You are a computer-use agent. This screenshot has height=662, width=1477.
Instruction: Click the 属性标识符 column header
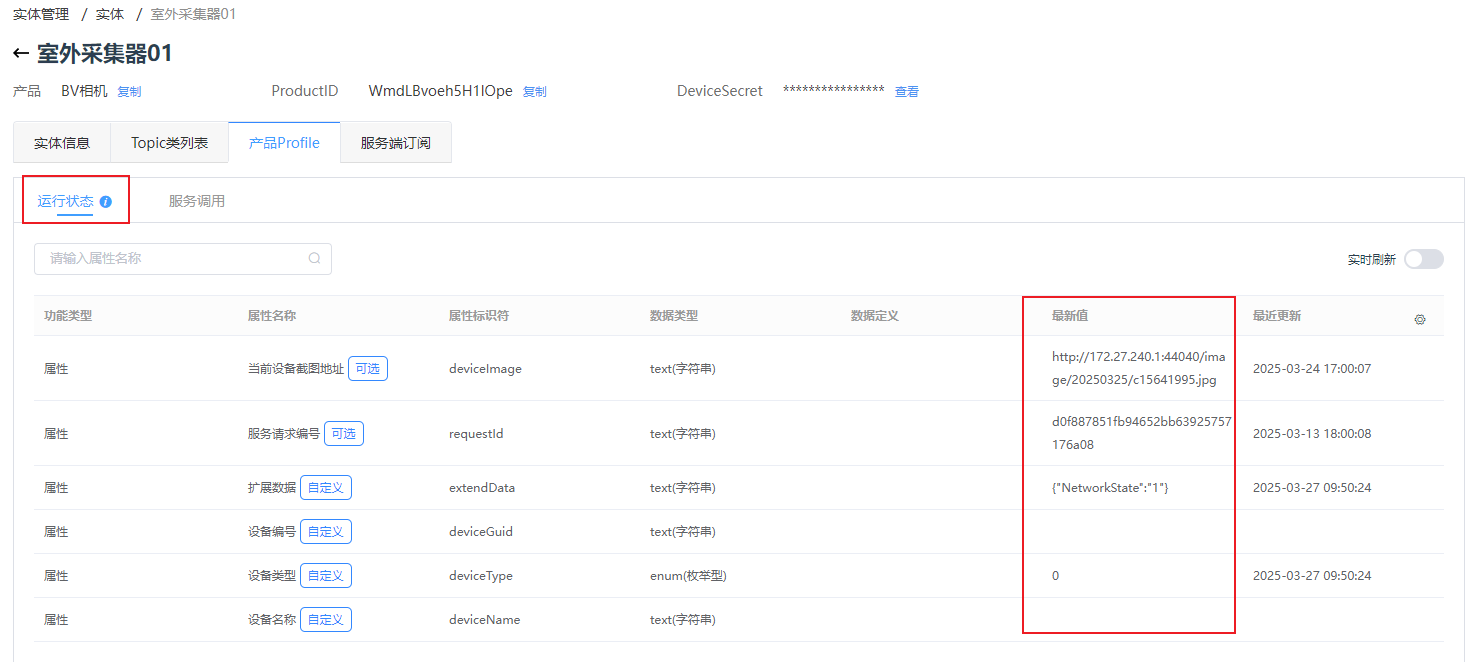[x=479, y=316]
